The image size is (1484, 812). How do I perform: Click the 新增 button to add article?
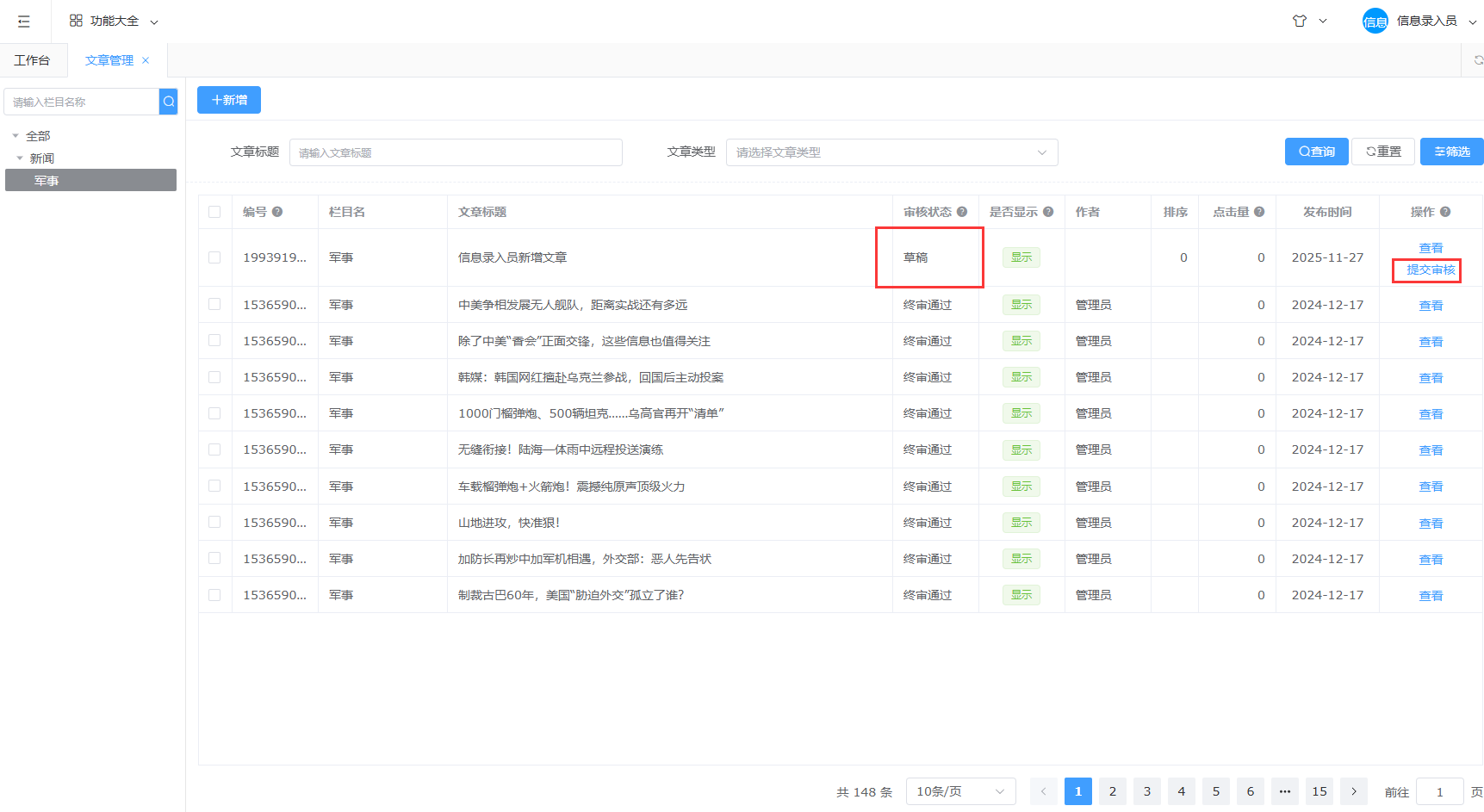coord(229,100)
